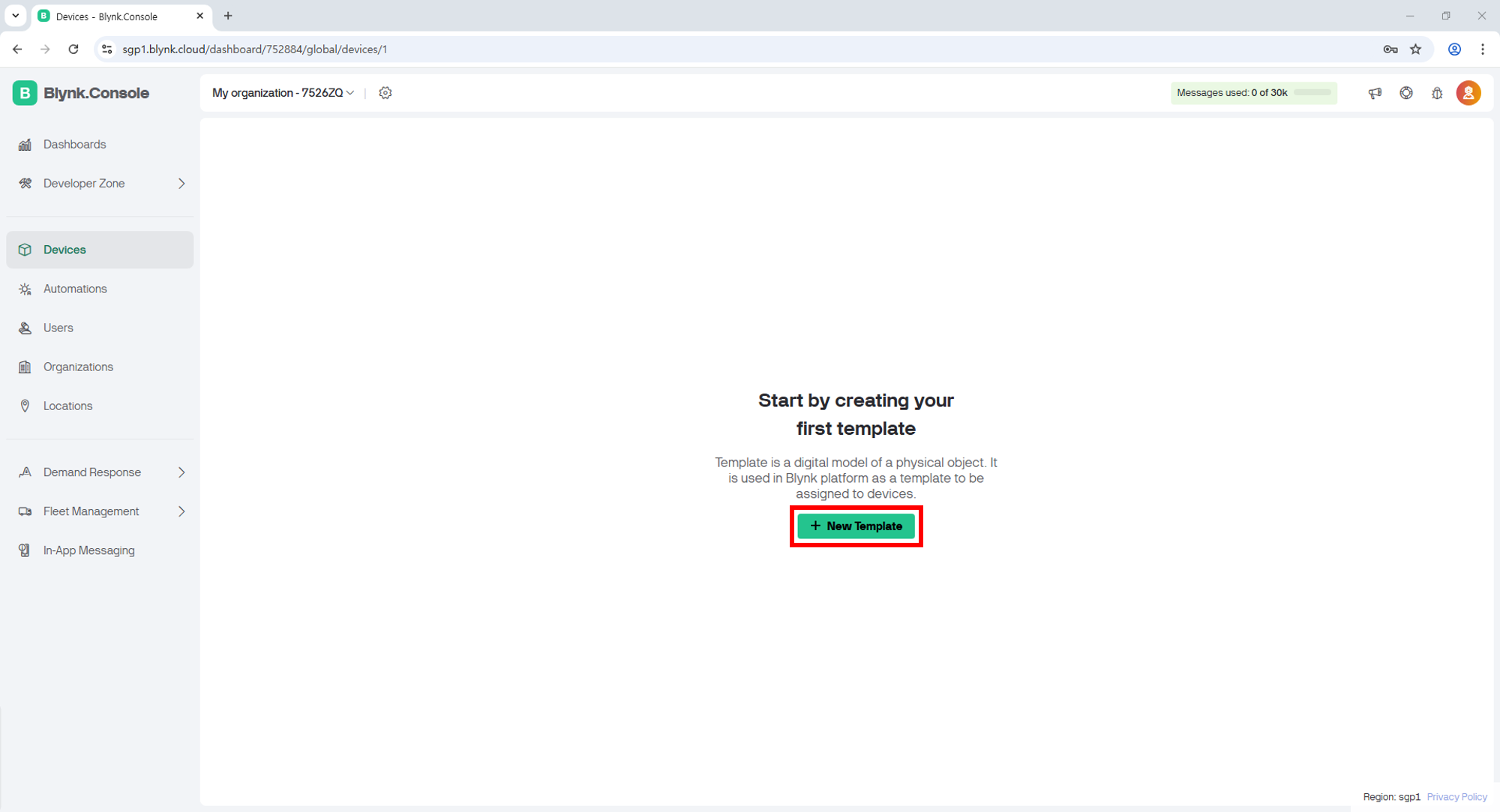This screenshot has height=812, width=1500.
Task: Open Users menu item
Action: (x=100, y=328)
